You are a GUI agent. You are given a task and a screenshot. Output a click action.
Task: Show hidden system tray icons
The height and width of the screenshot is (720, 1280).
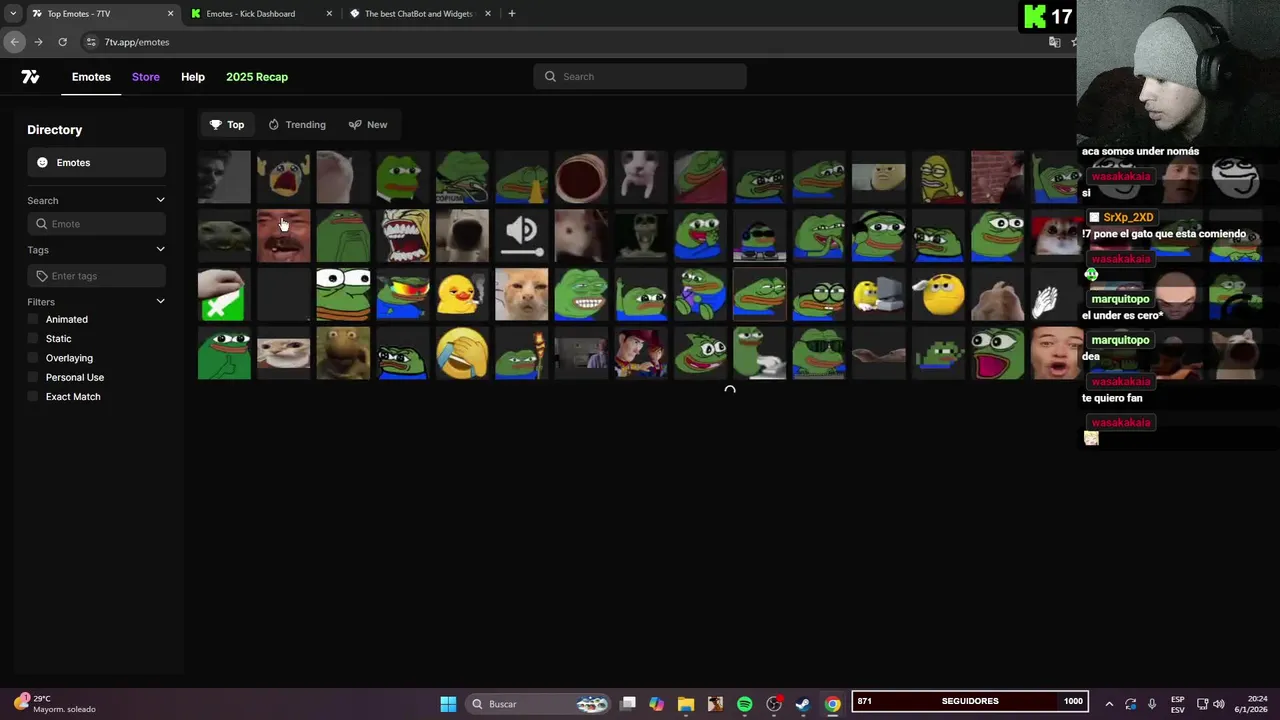pos(1108,704)
